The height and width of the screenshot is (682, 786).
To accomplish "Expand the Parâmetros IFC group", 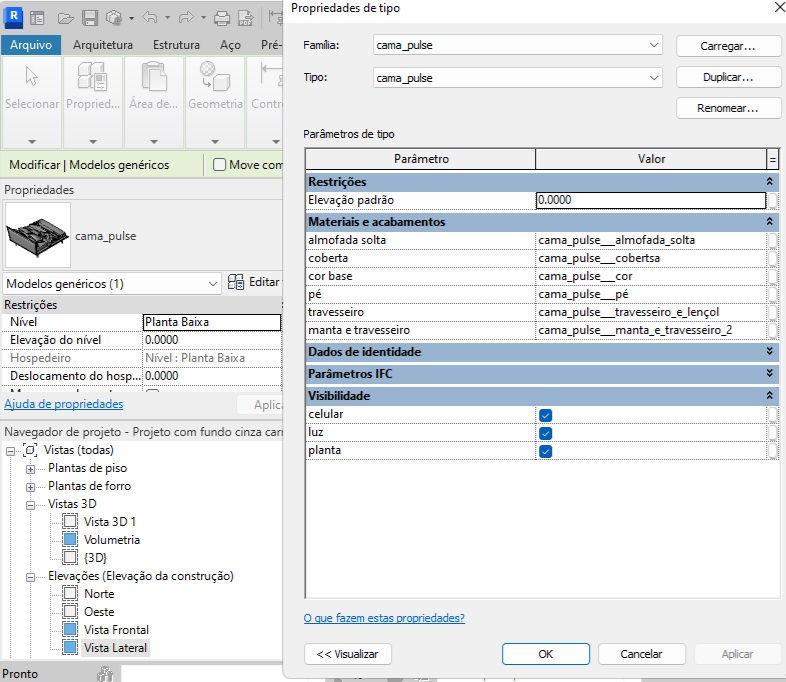I will [x=769, y=373].
